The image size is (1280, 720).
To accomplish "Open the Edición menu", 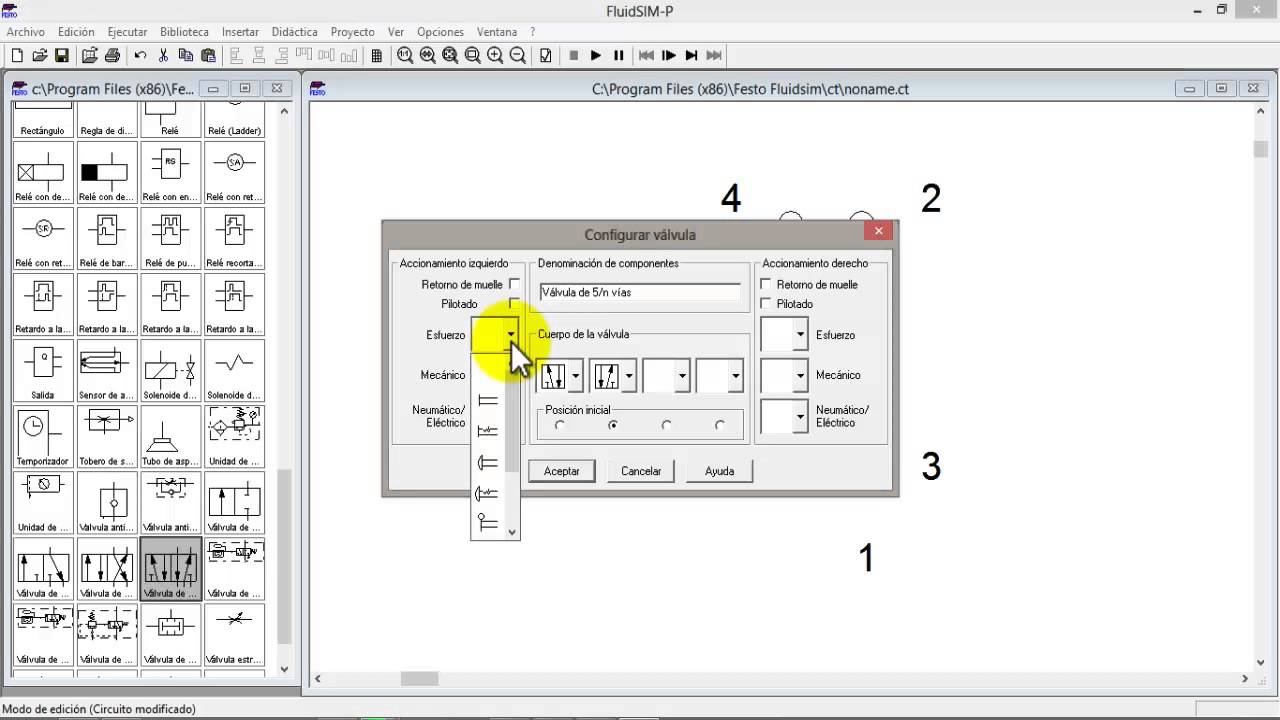I will 77,32.
